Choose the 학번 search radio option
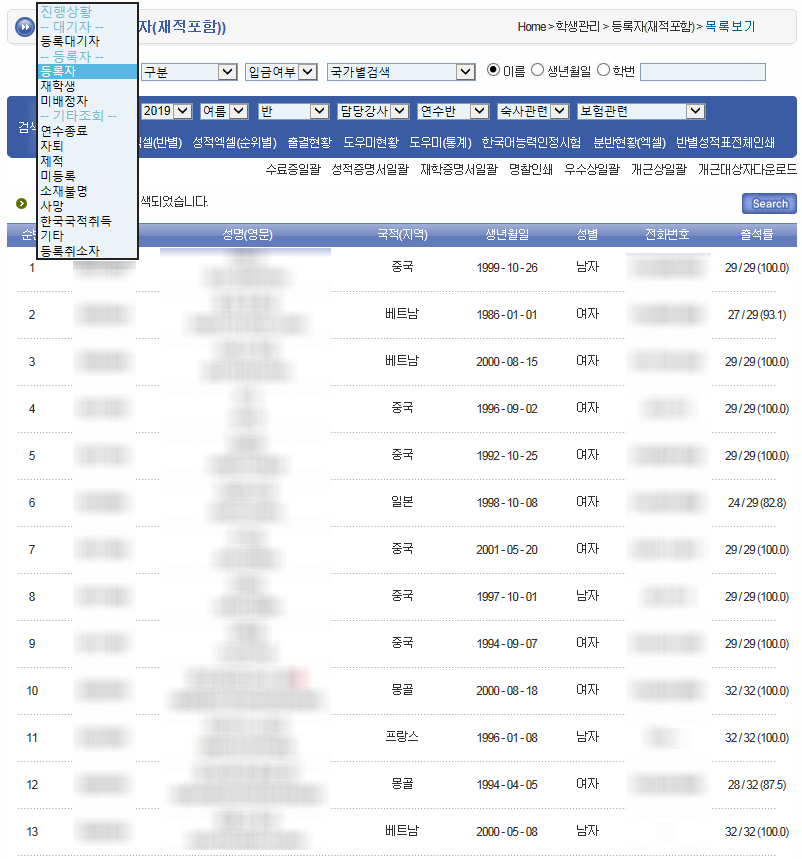Image resolution: width=802 pixels, height=859 pixels. point(603,70)
